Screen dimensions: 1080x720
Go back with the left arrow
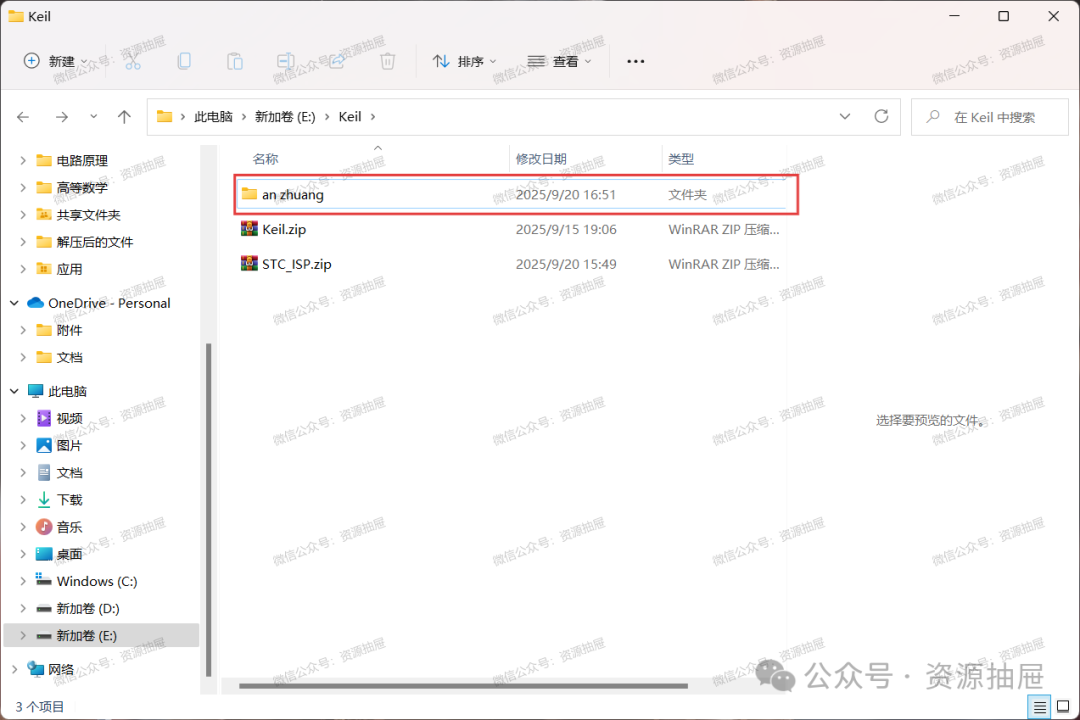coord(23,117)
